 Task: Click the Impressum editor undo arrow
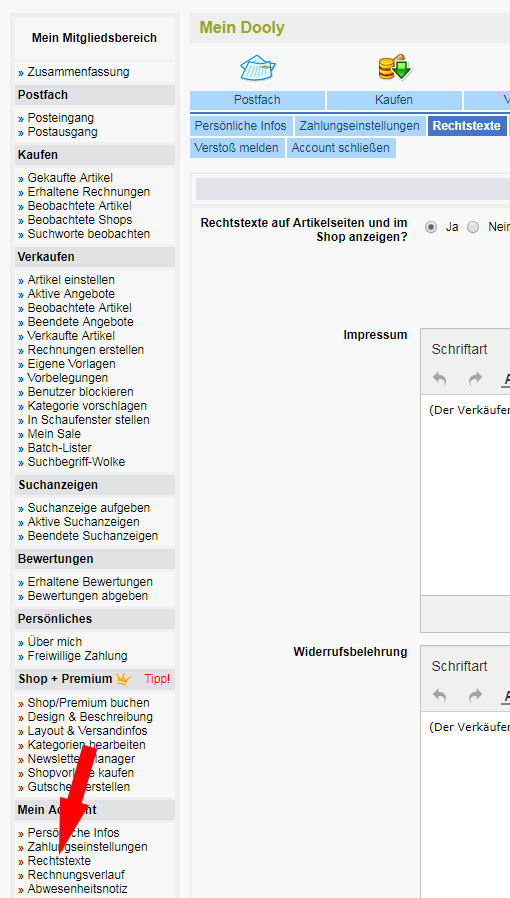tap(440, 379)
